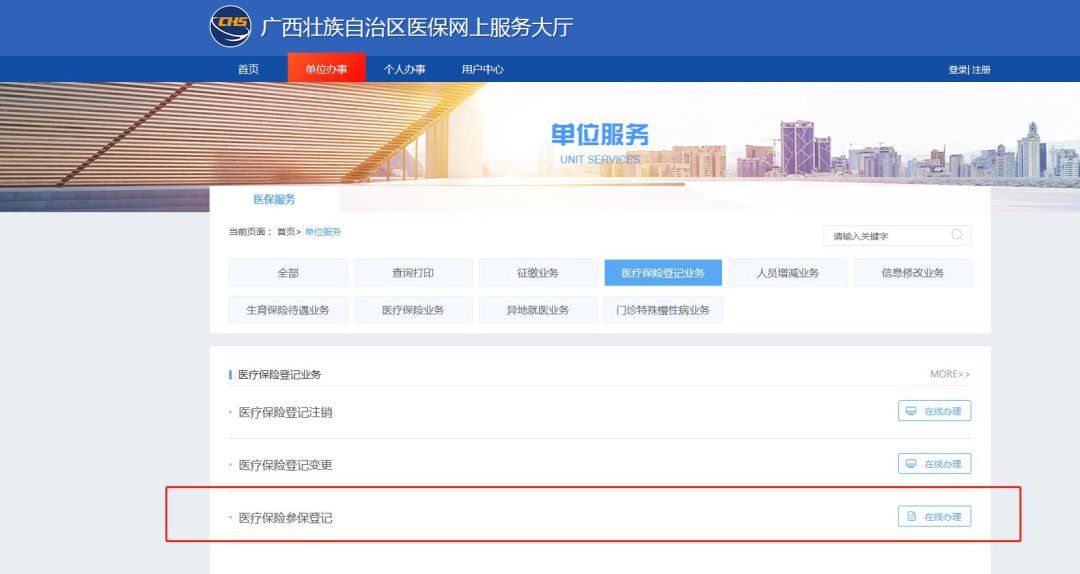The width and height of the screenshot is (1080, 574).
Task: Select the 全部 category filter
Action: [288, 273]
